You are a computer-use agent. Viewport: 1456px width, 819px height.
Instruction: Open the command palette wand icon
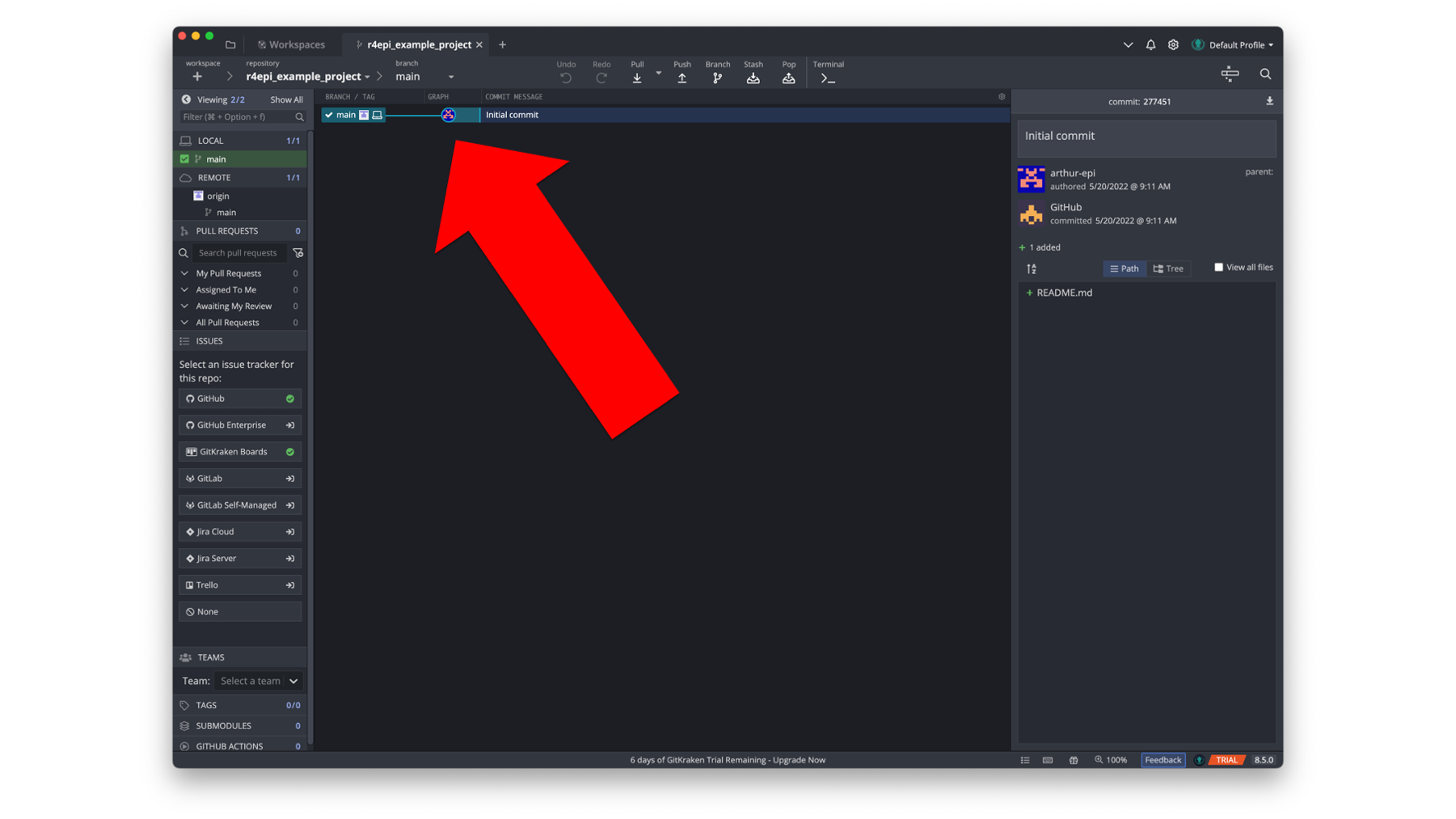coord(1230,74)
